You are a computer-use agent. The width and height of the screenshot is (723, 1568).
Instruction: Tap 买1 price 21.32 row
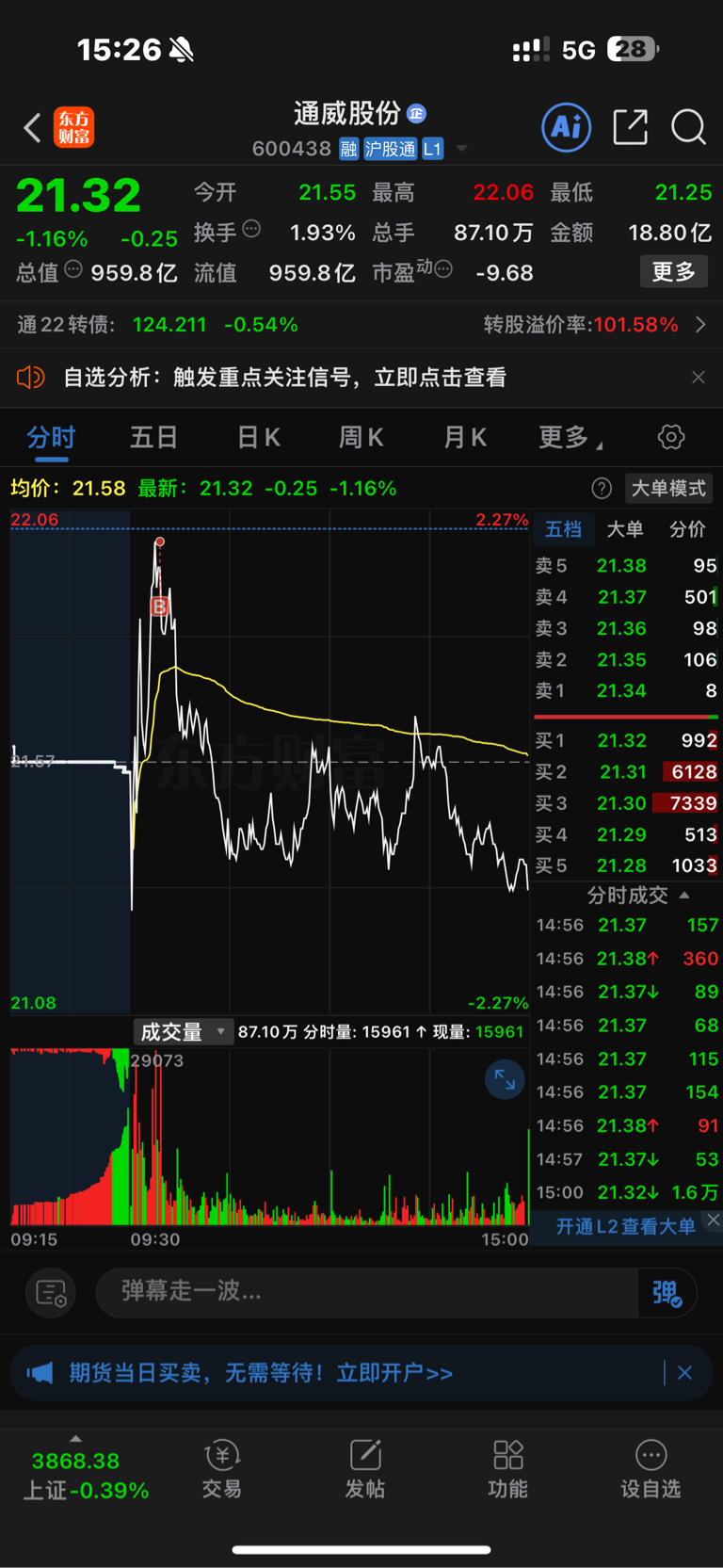pyautogui.click(x=626, y=741)
